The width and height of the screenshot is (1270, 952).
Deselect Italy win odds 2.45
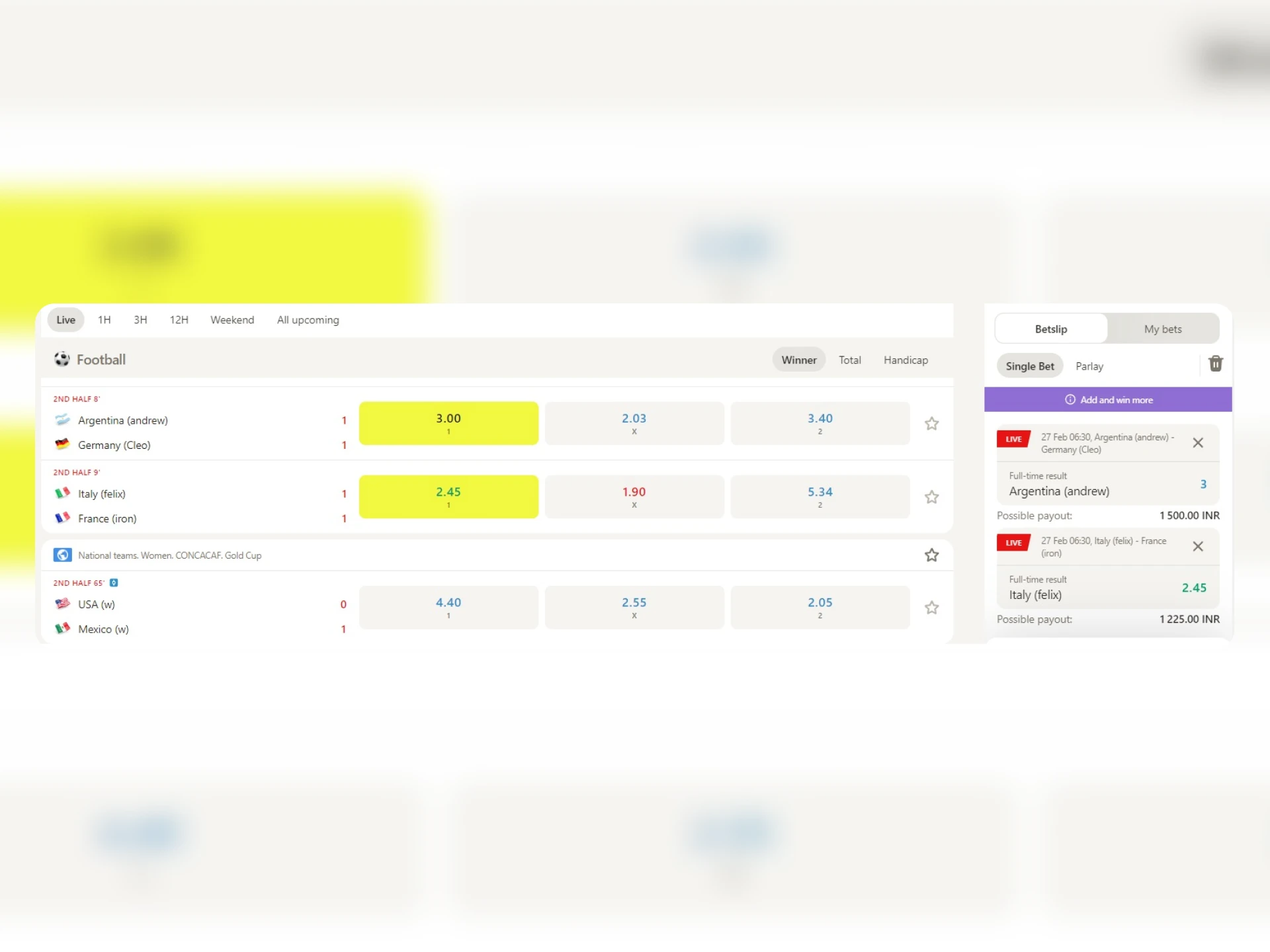[448, 496]
